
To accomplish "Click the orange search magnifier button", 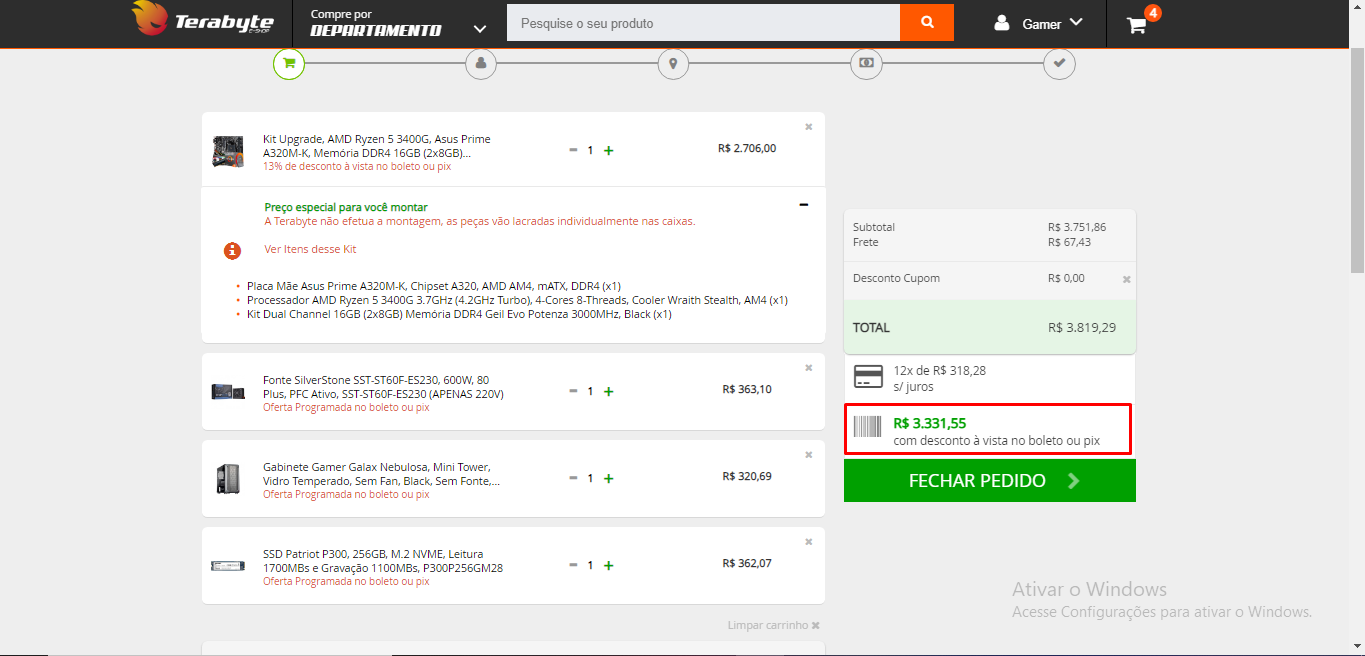I will pyautogui.click(x=927, y=22).
